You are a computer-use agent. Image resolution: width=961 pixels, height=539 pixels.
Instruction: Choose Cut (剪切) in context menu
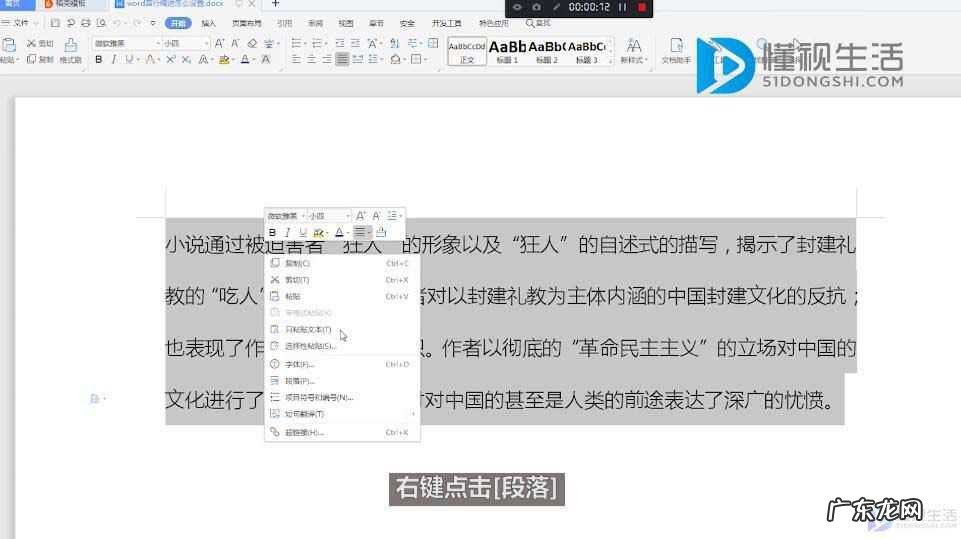342,280
